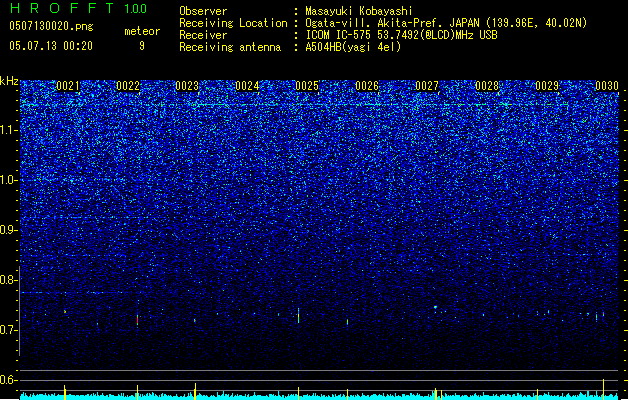Click the 0.9 kHz axis tick label
Viewport: 629px width, 400px height.
pyautogui.click(x=8, y=230)
